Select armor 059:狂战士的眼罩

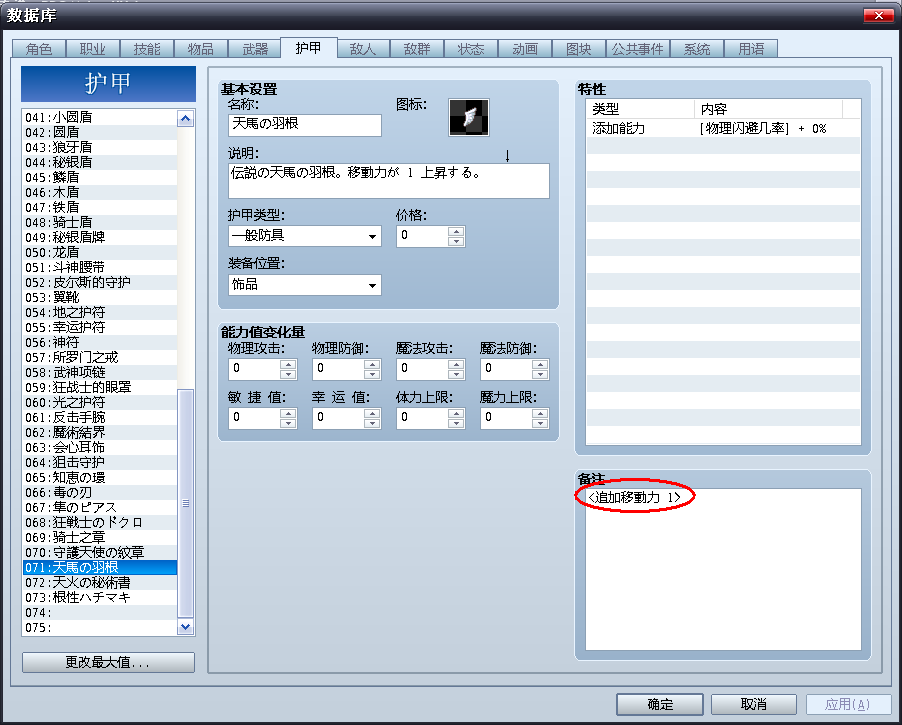point(100,387)
